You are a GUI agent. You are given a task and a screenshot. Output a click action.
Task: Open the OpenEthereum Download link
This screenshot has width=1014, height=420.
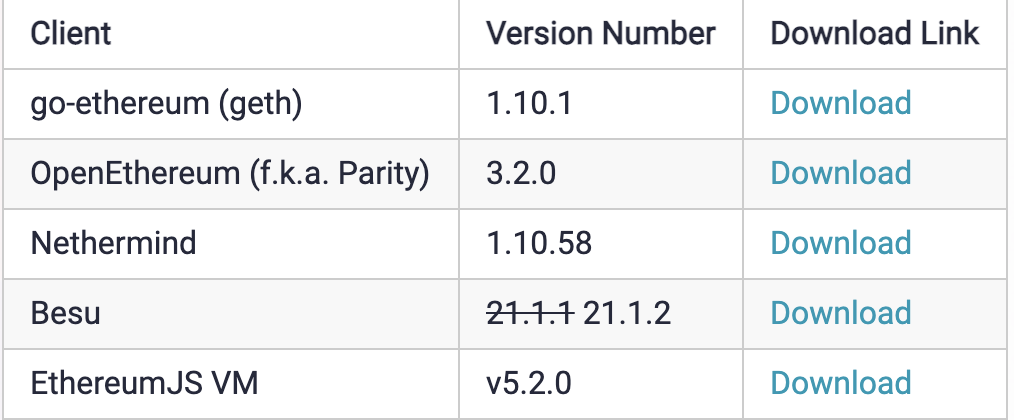(x=840, y=173)
